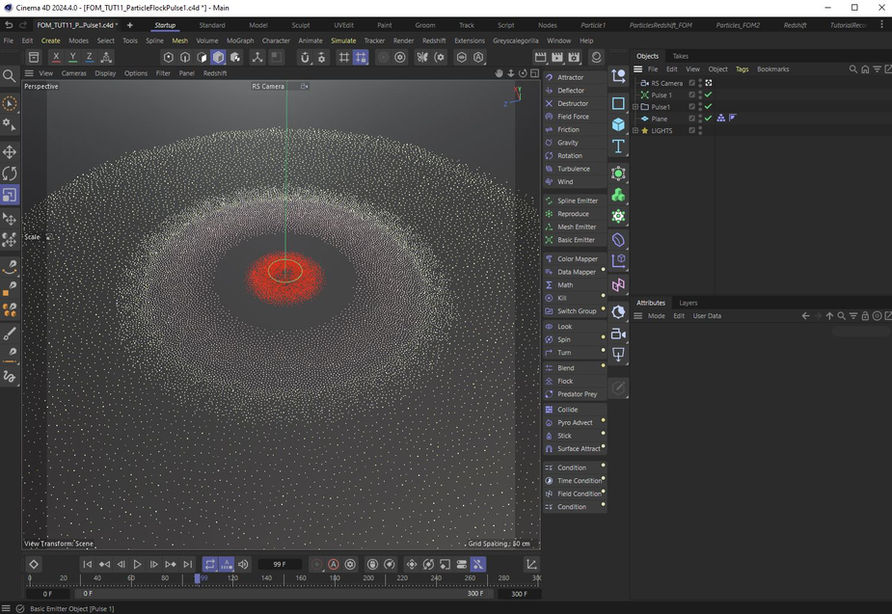Open the RS Camera viewport dropdown

[x=305, y=87]
